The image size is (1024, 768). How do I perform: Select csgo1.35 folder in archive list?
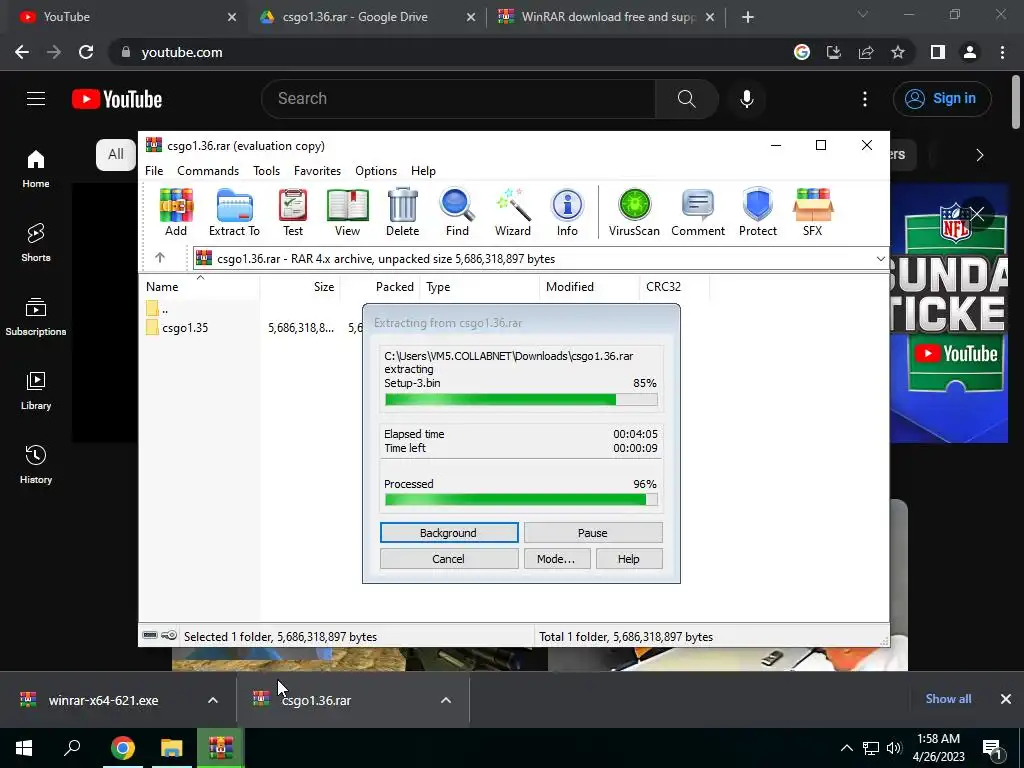click(185, 328)
